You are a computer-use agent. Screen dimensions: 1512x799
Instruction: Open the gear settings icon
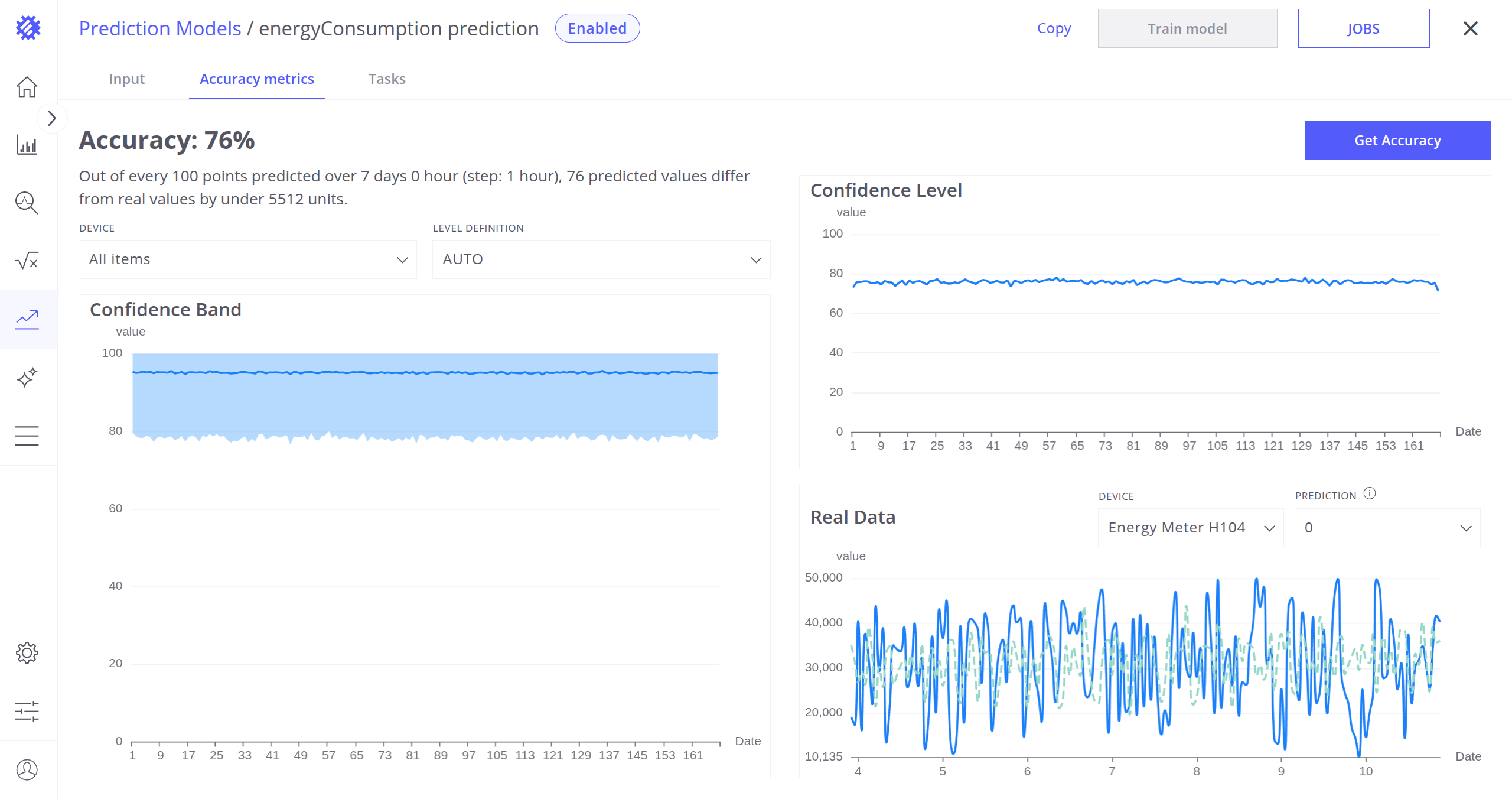27,653
